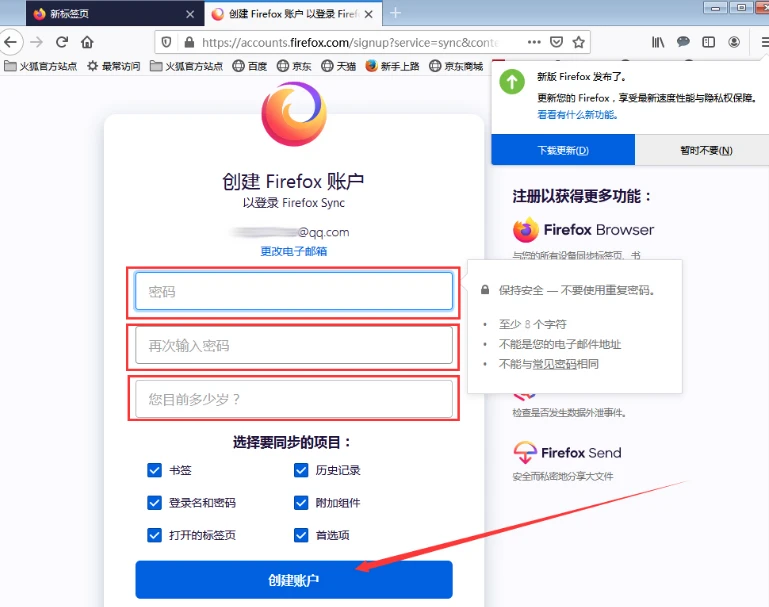
Task: Bookmark this page with the star
Action: [x=579, y=42]
